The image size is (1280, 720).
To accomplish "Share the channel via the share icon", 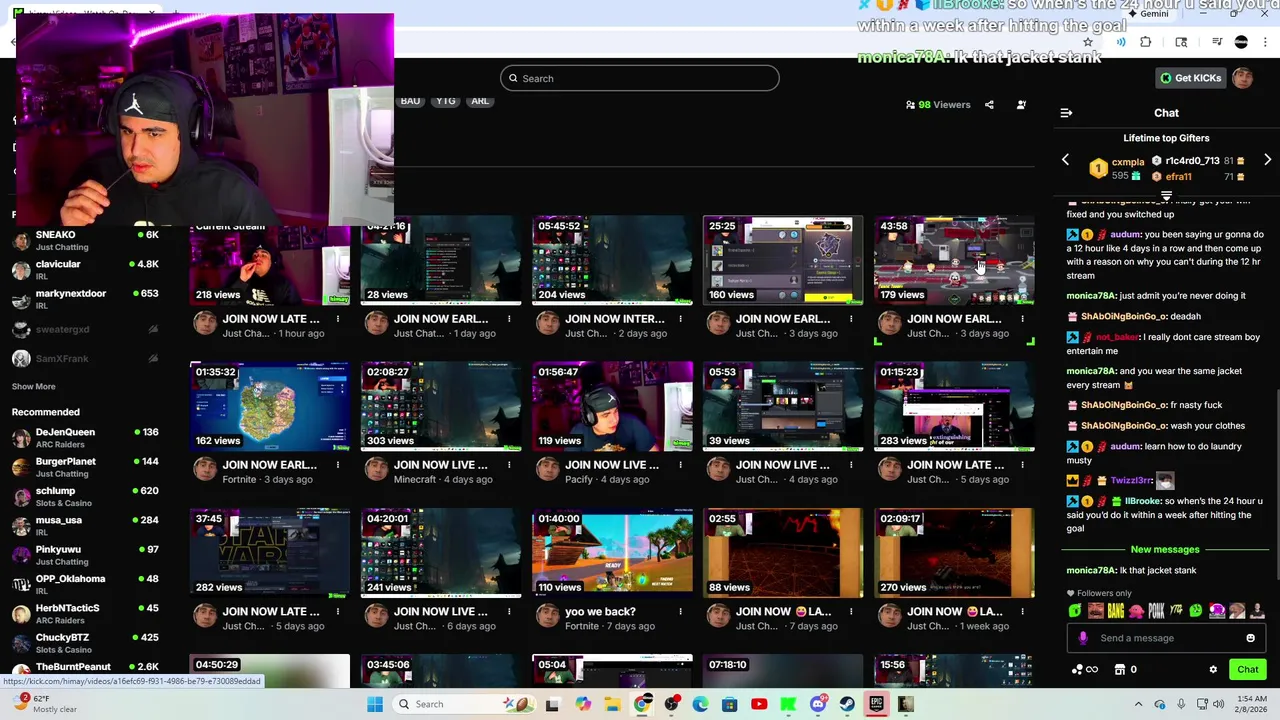I will 989,105.
